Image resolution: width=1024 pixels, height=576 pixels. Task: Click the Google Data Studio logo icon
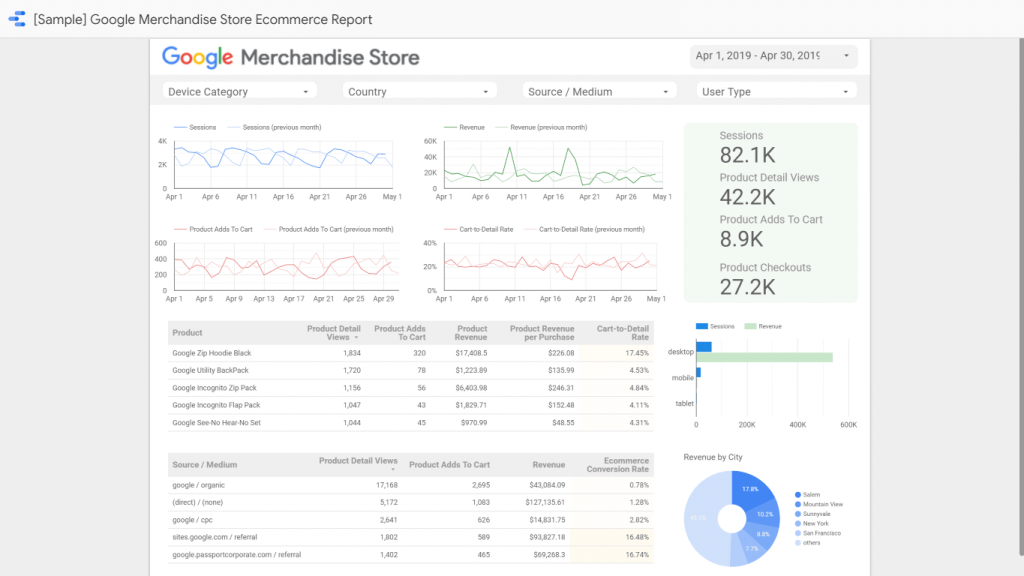tap(16, 18)
